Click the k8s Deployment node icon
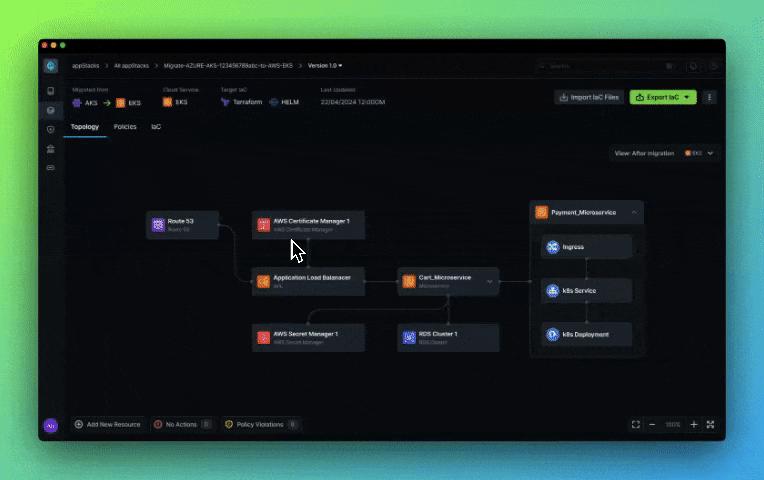Screen dimensions: 764x480 pos(552,334)
